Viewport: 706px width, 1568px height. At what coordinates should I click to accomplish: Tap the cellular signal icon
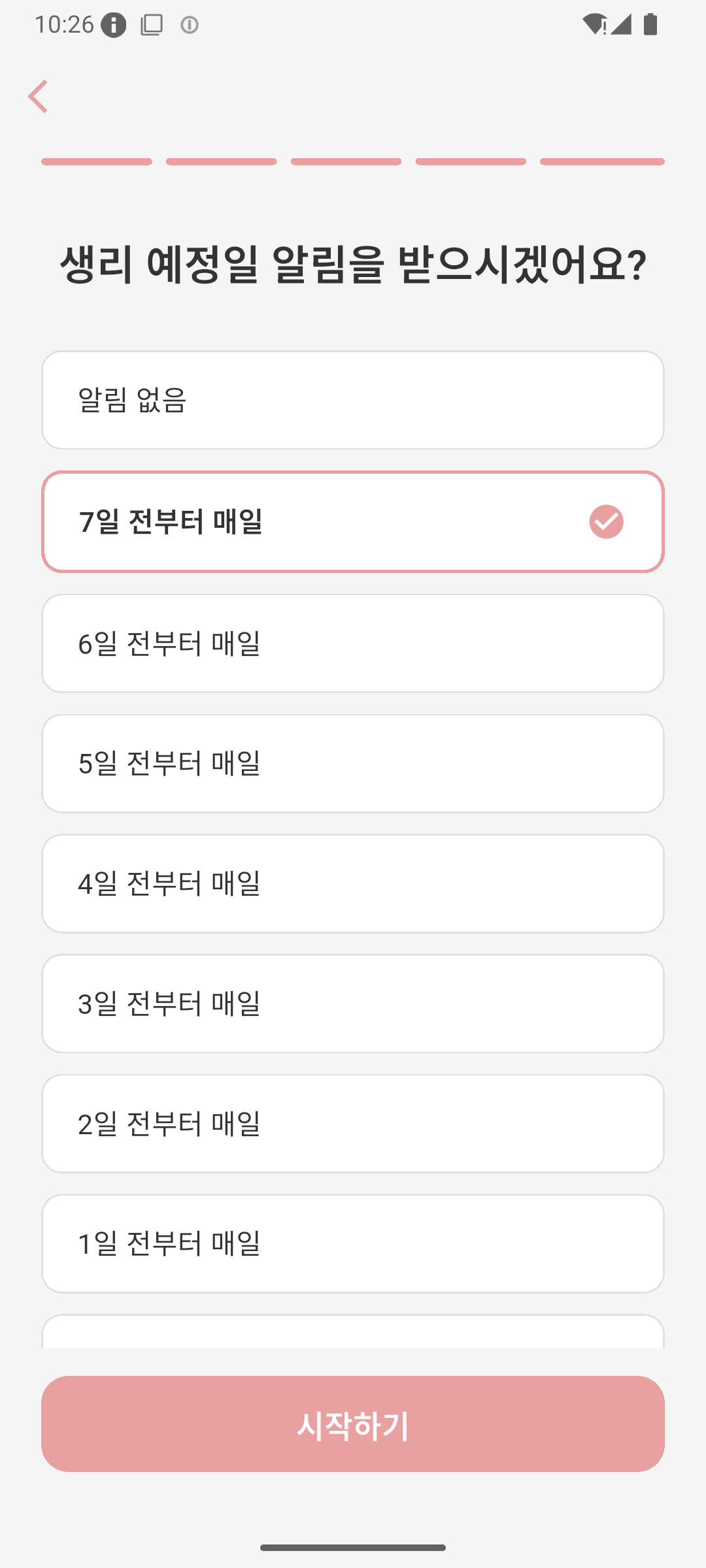tap(622, 25)
